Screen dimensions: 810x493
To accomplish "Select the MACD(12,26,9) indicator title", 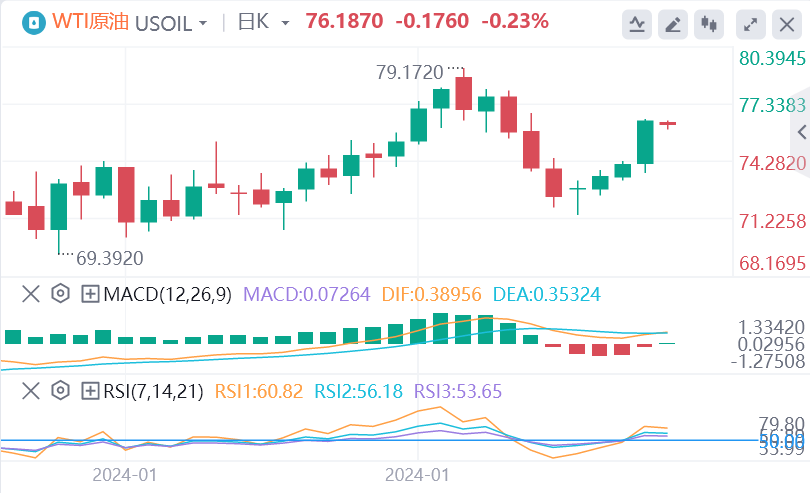I will (x=167, y=294).
